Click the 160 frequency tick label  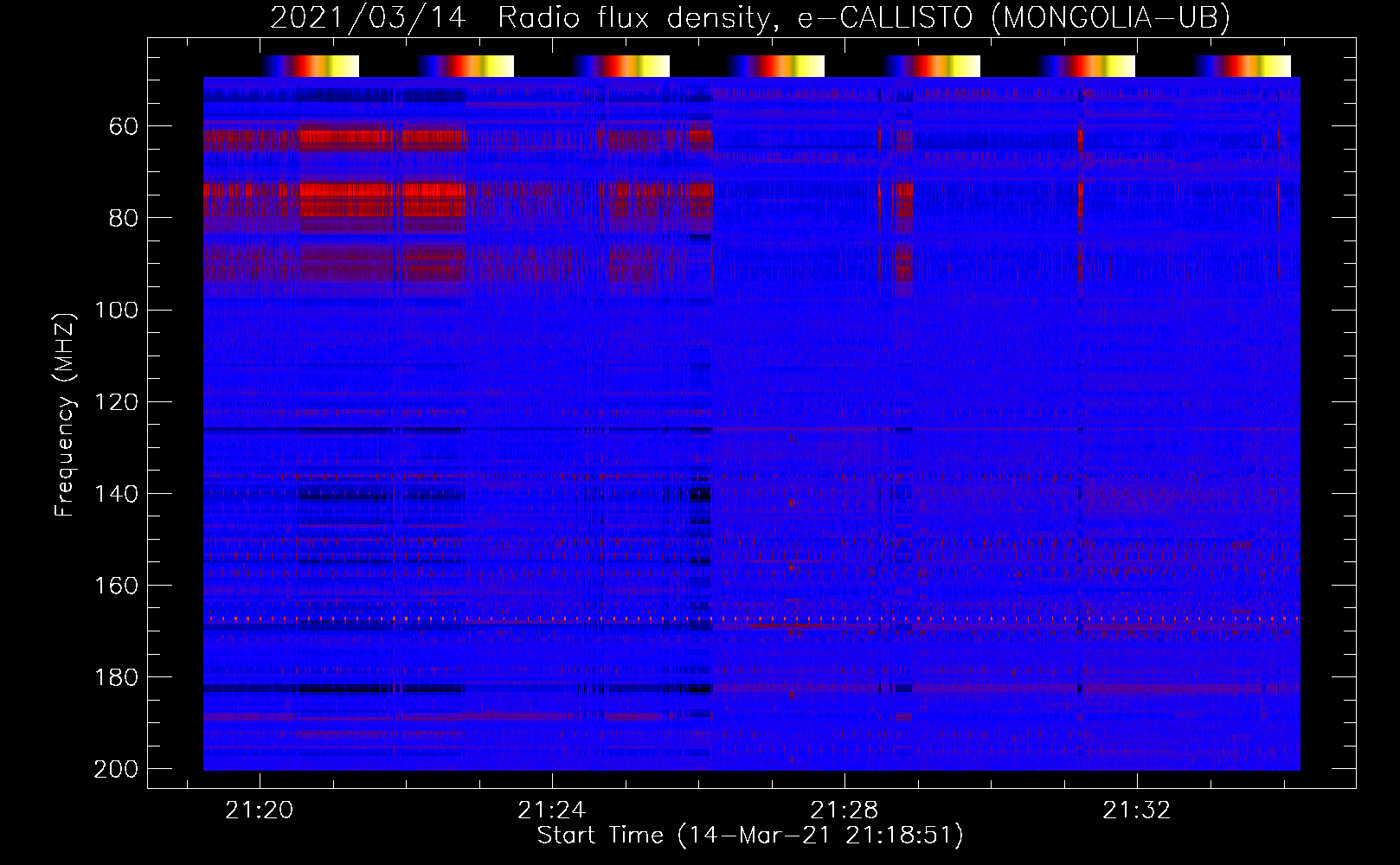117,585
